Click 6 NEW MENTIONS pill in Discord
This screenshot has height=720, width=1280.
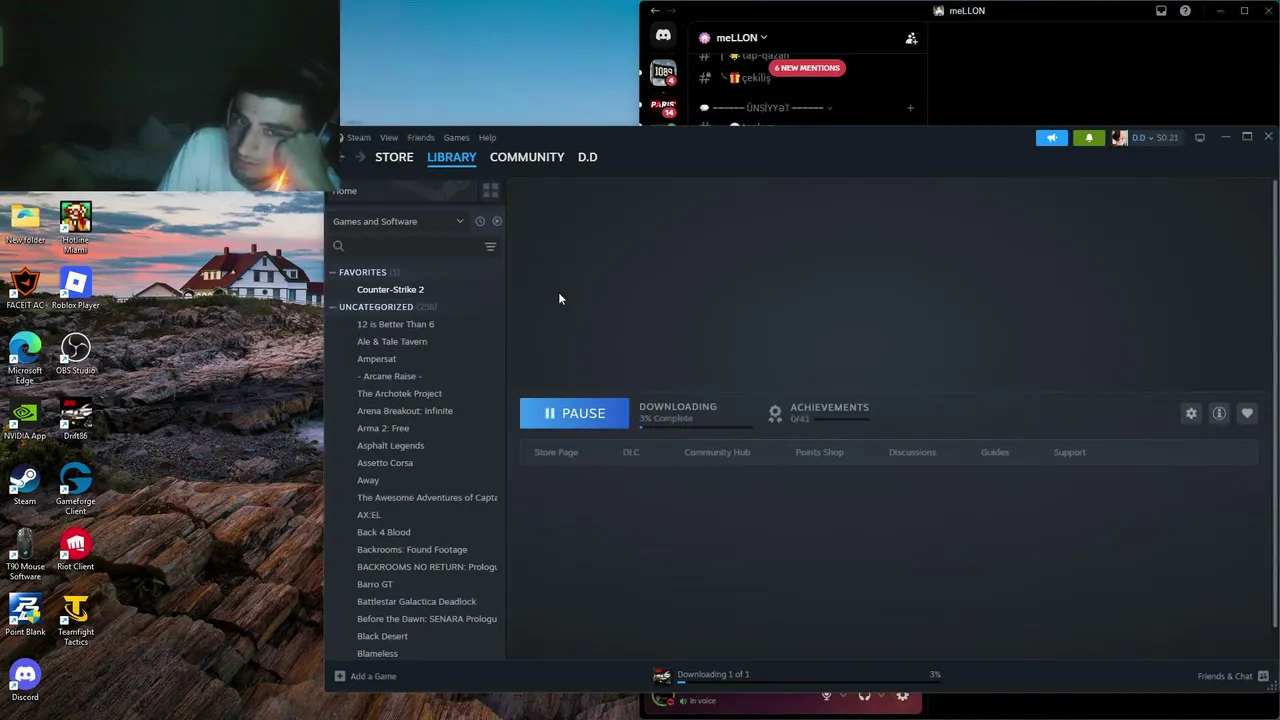pos(807,68)
